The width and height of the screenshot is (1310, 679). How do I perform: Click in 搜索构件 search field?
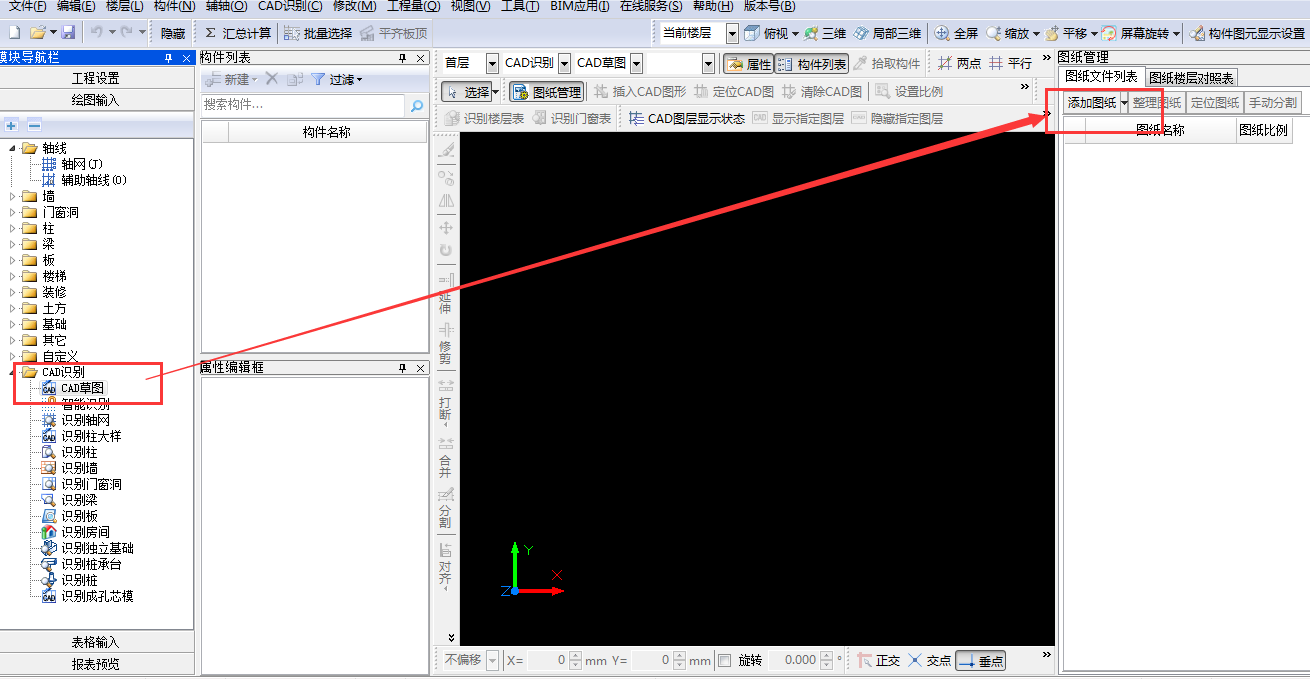point(303,104)
